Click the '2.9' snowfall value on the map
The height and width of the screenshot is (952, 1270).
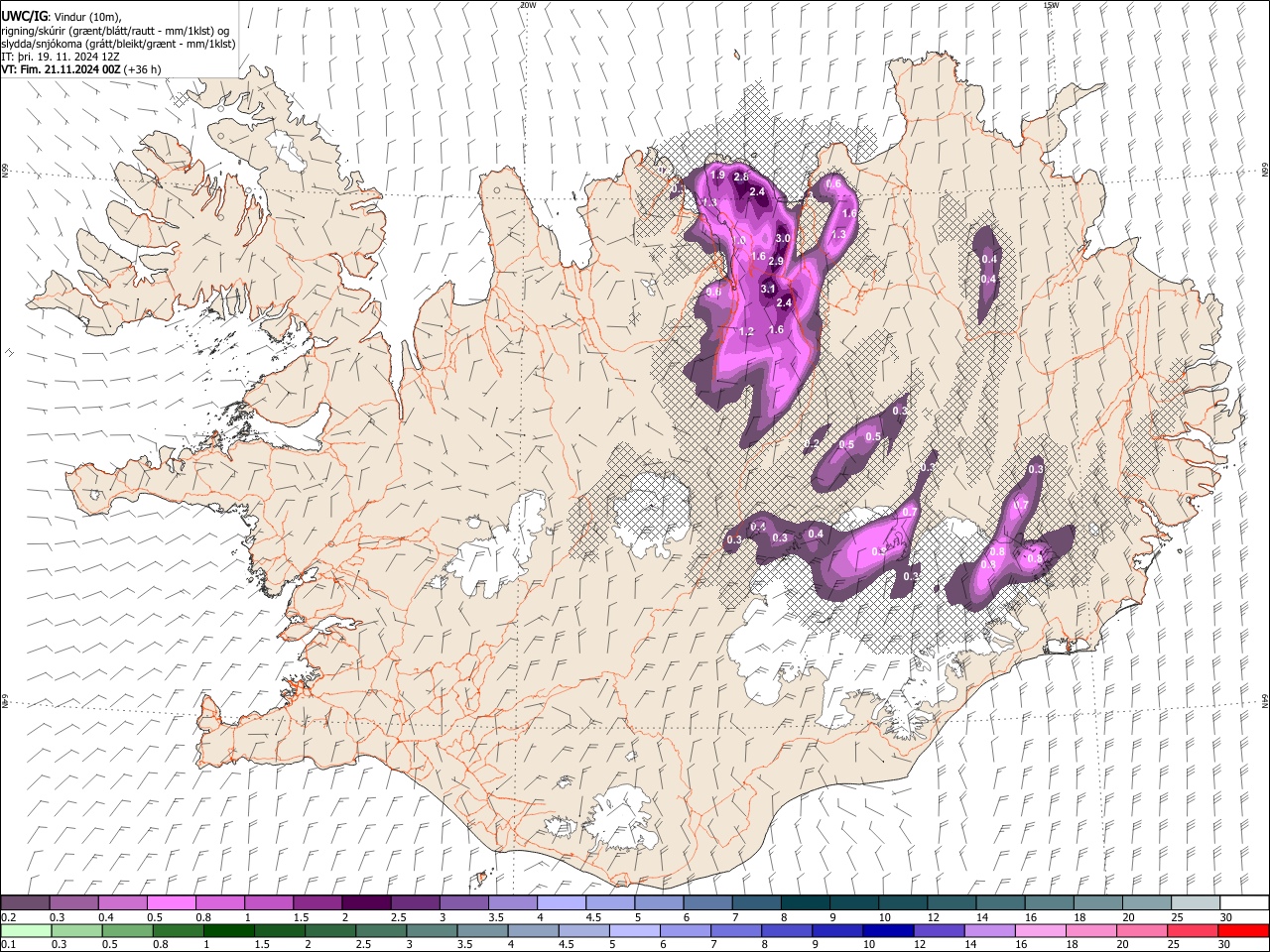(x=777, y=261)
